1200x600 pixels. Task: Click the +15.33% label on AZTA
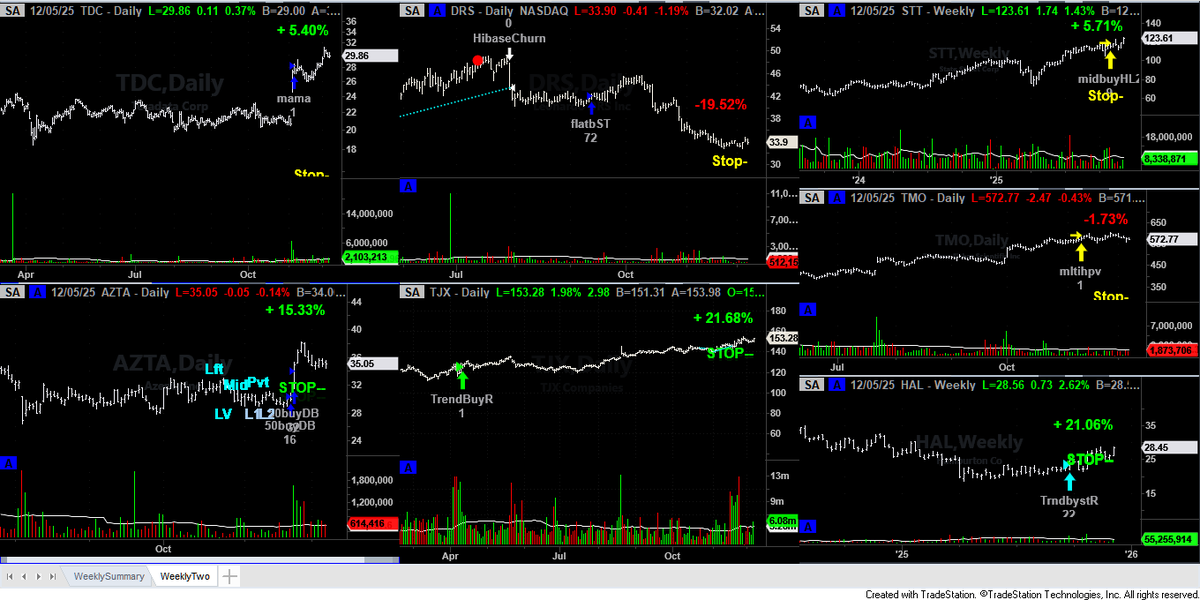click(296, 310)
